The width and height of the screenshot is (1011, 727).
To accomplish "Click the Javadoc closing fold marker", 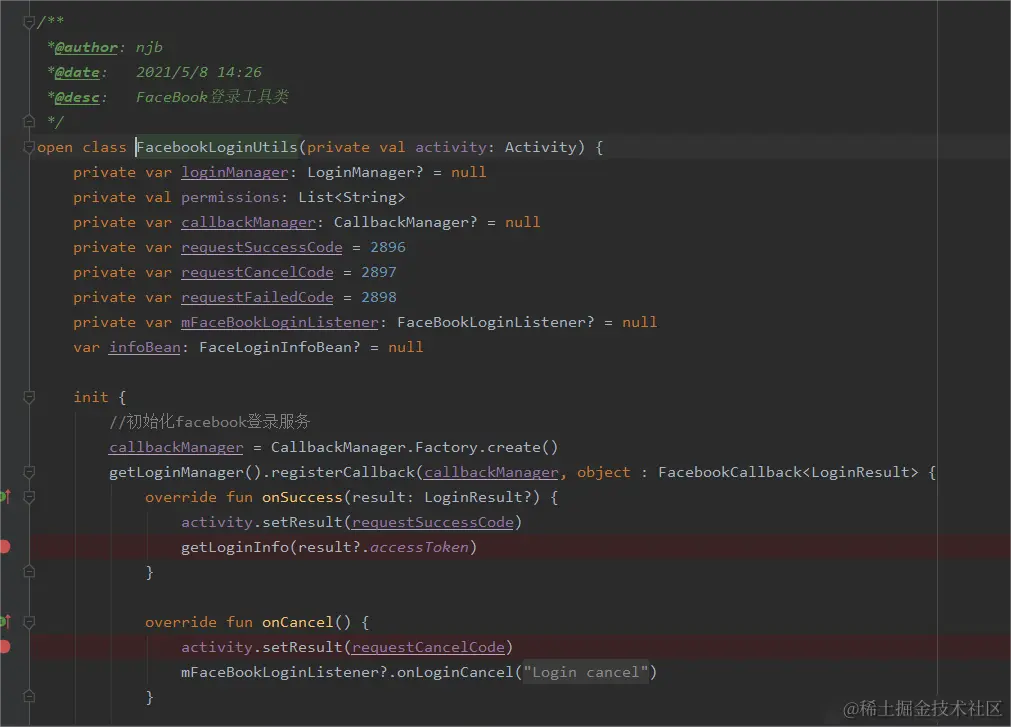I will pyautogui.click(x=29, y=121).
